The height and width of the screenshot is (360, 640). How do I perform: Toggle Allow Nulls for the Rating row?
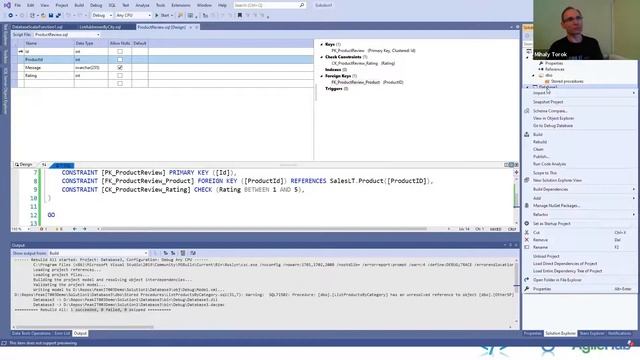[x=120, y=76]
